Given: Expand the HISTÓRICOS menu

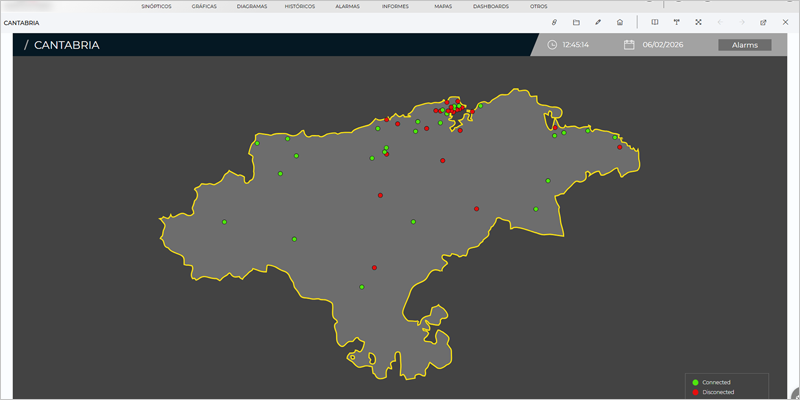Looking at the screenshot, I should tap(298, 6).
